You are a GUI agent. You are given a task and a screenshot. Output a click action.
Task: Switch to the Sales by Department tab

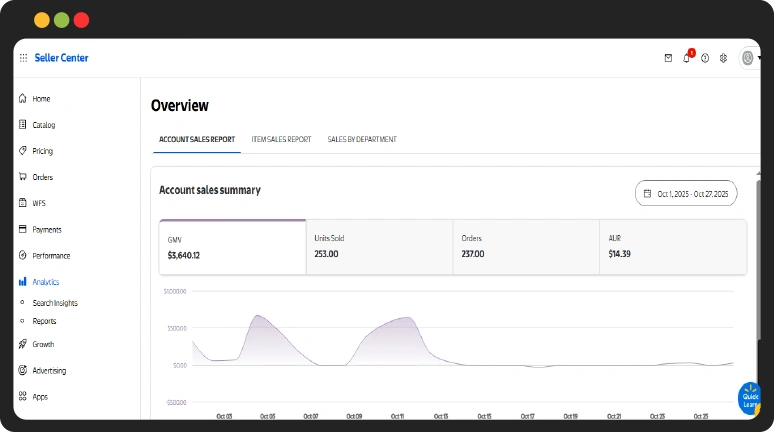(x=362, y=139)
